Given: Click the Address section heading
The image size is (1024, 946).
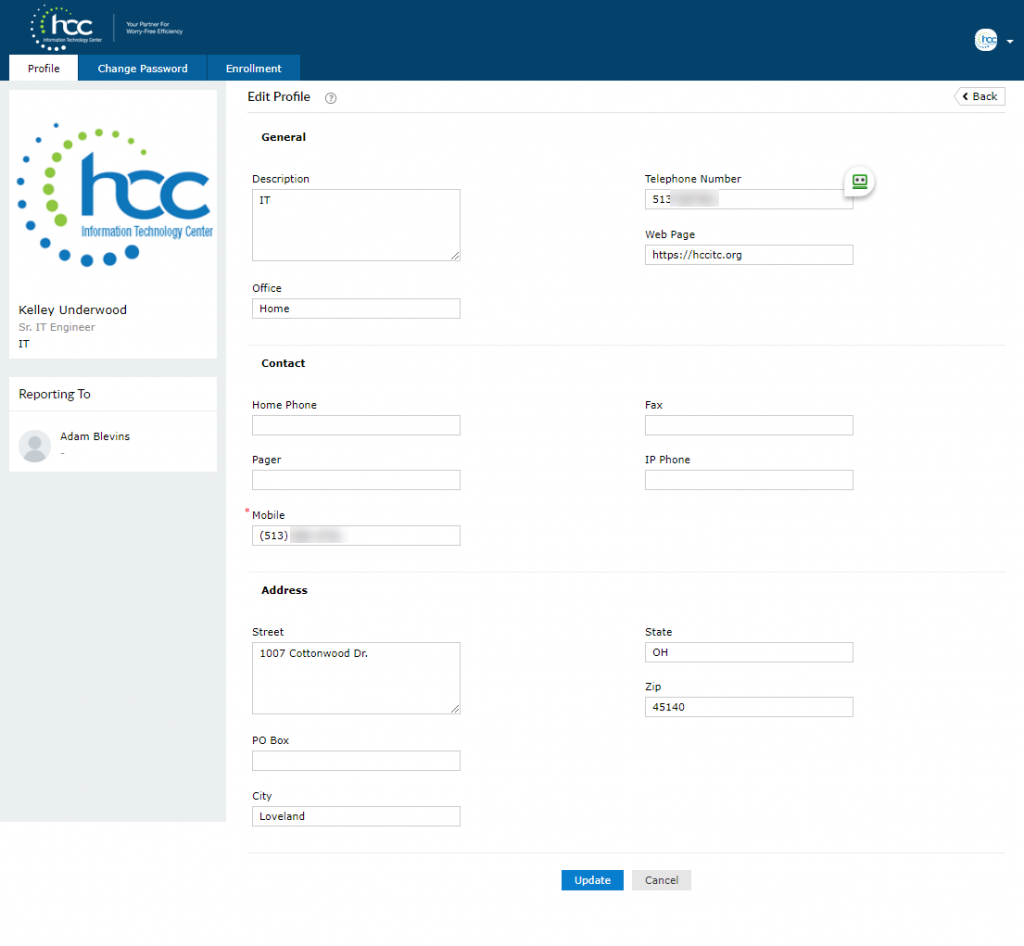Looking at the screenshot, I should pos(284,590).
